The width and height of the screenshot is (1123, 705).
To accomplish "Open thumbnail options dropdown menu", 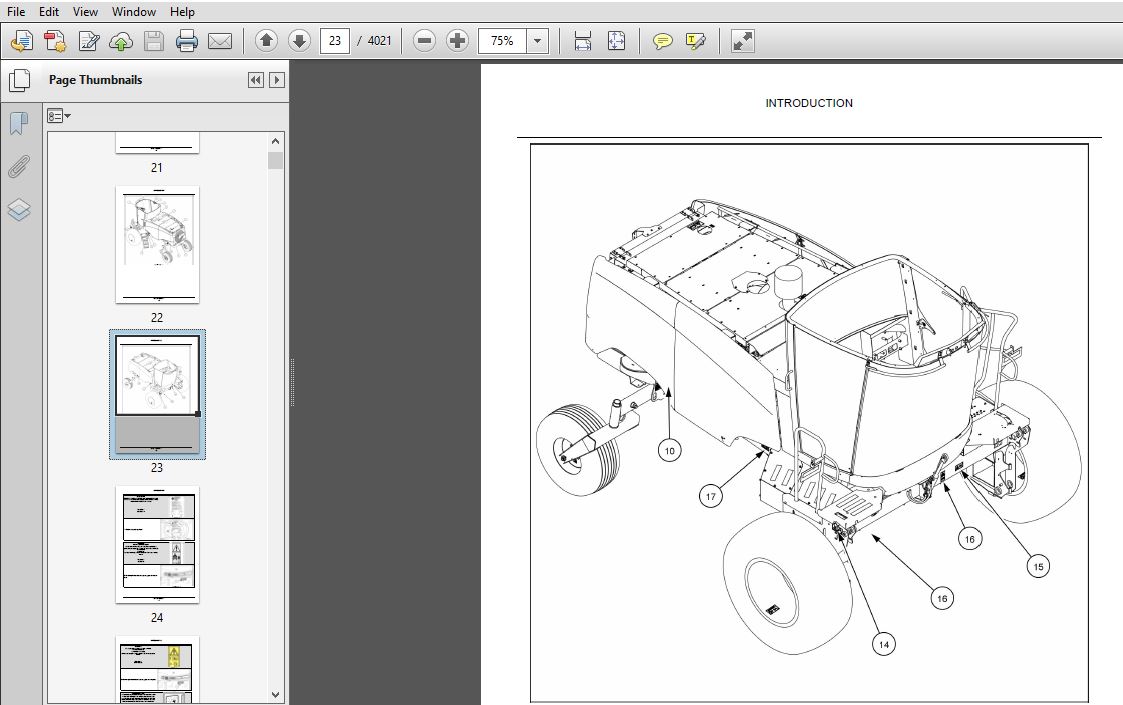I will click(x=59, y=115).
